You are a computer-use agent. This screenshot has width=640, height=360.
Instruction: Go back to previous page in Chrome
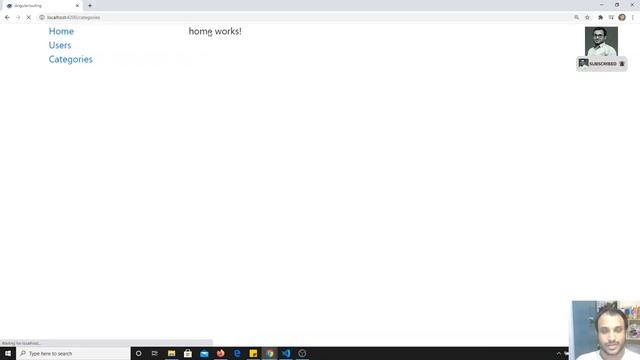7,18
